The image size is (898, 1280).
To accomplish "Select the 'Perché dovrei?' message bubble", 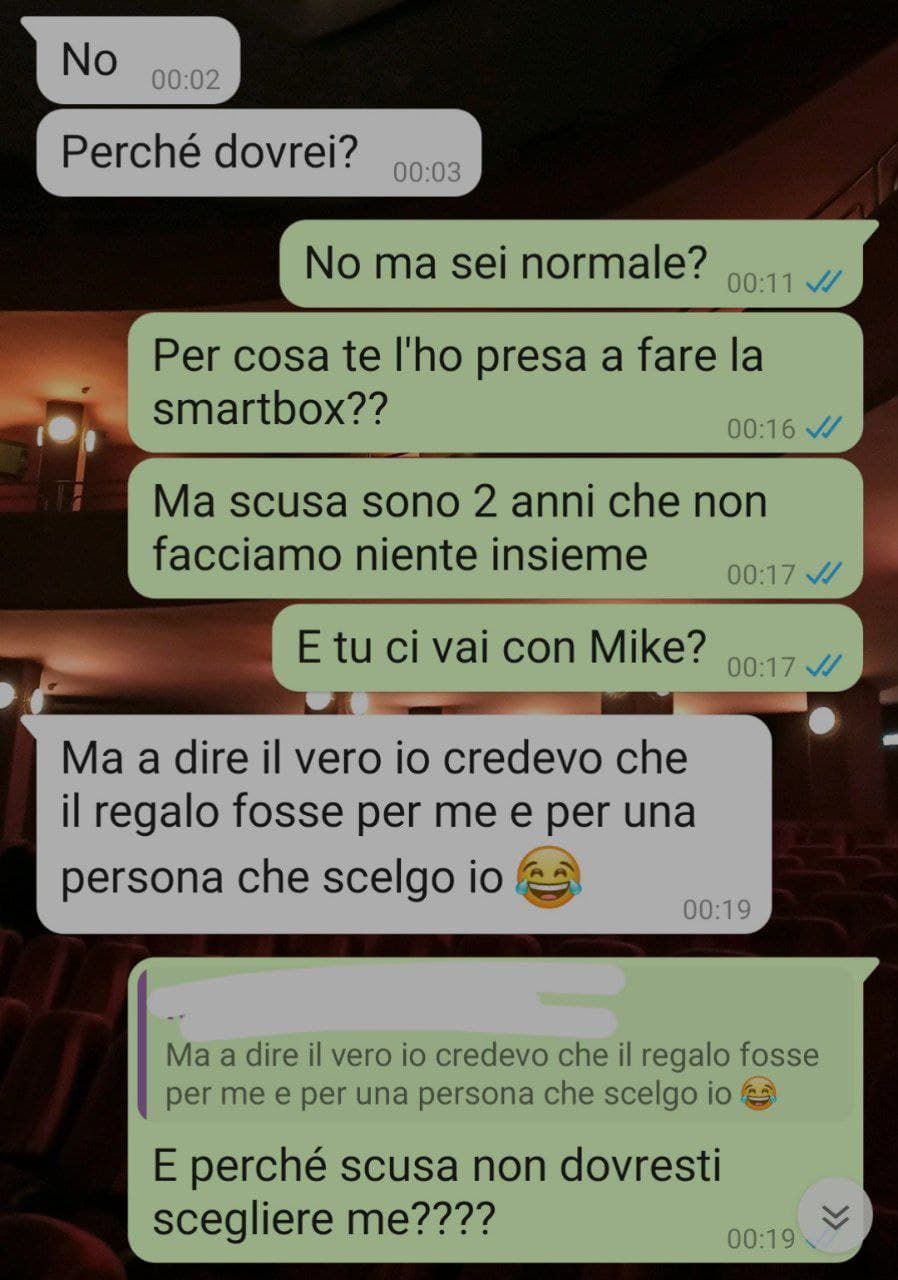I will [x=258, y=152].
